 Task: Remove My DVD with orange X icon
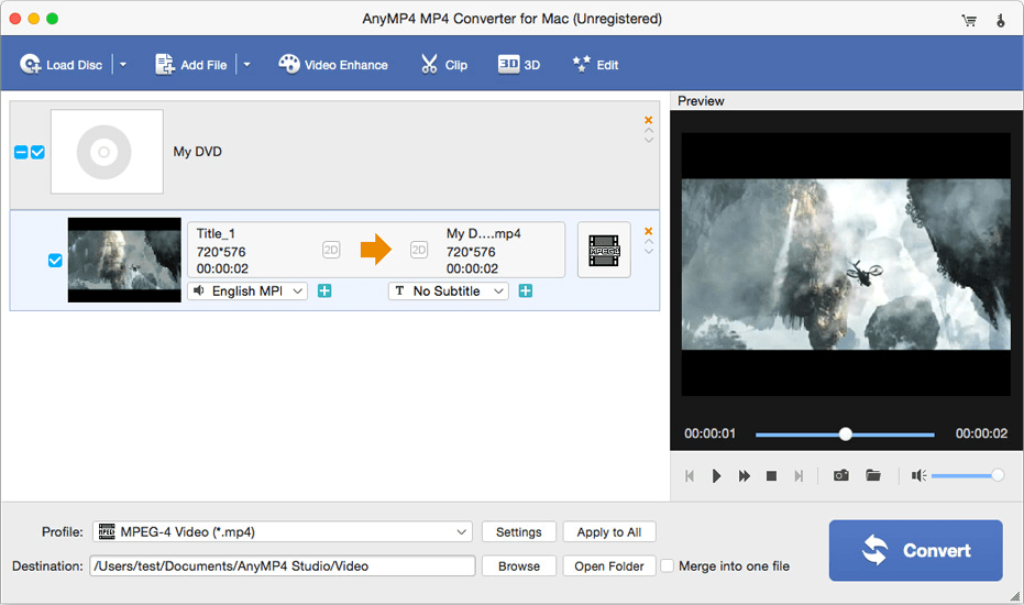(648, 120)
